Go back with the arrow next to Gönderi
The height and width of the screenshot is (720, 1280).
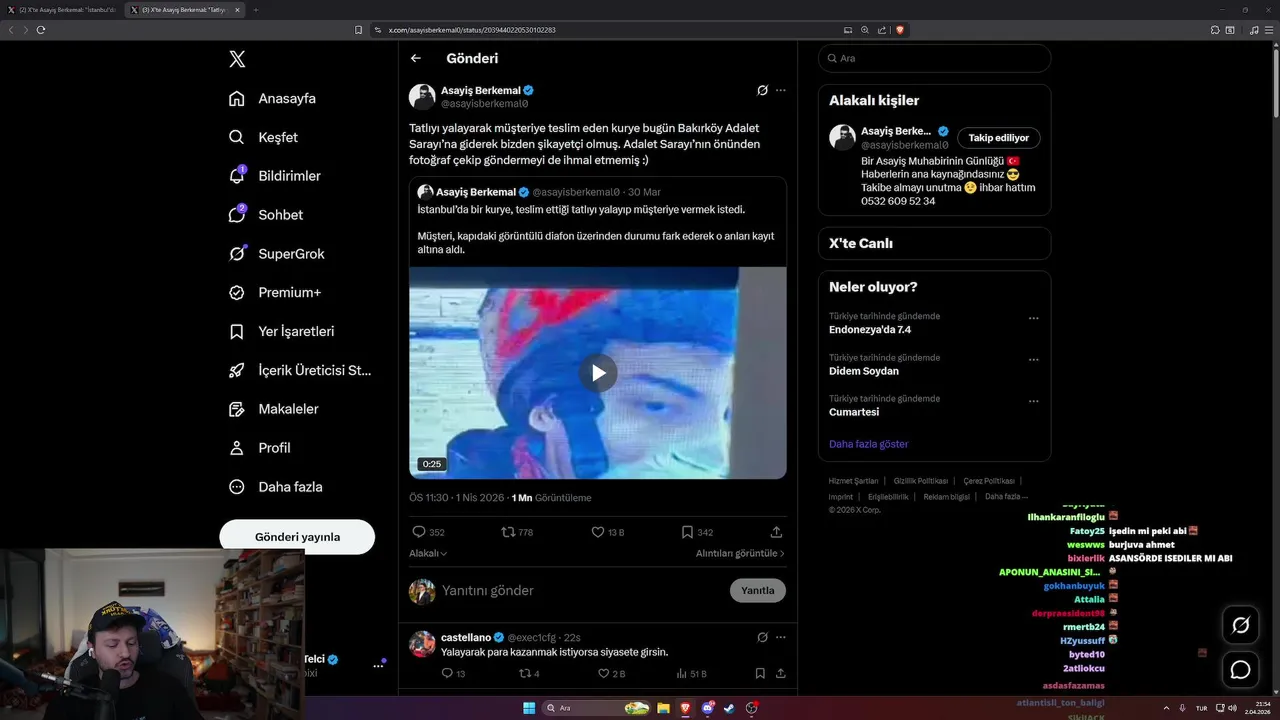click(x=416, y=58)
